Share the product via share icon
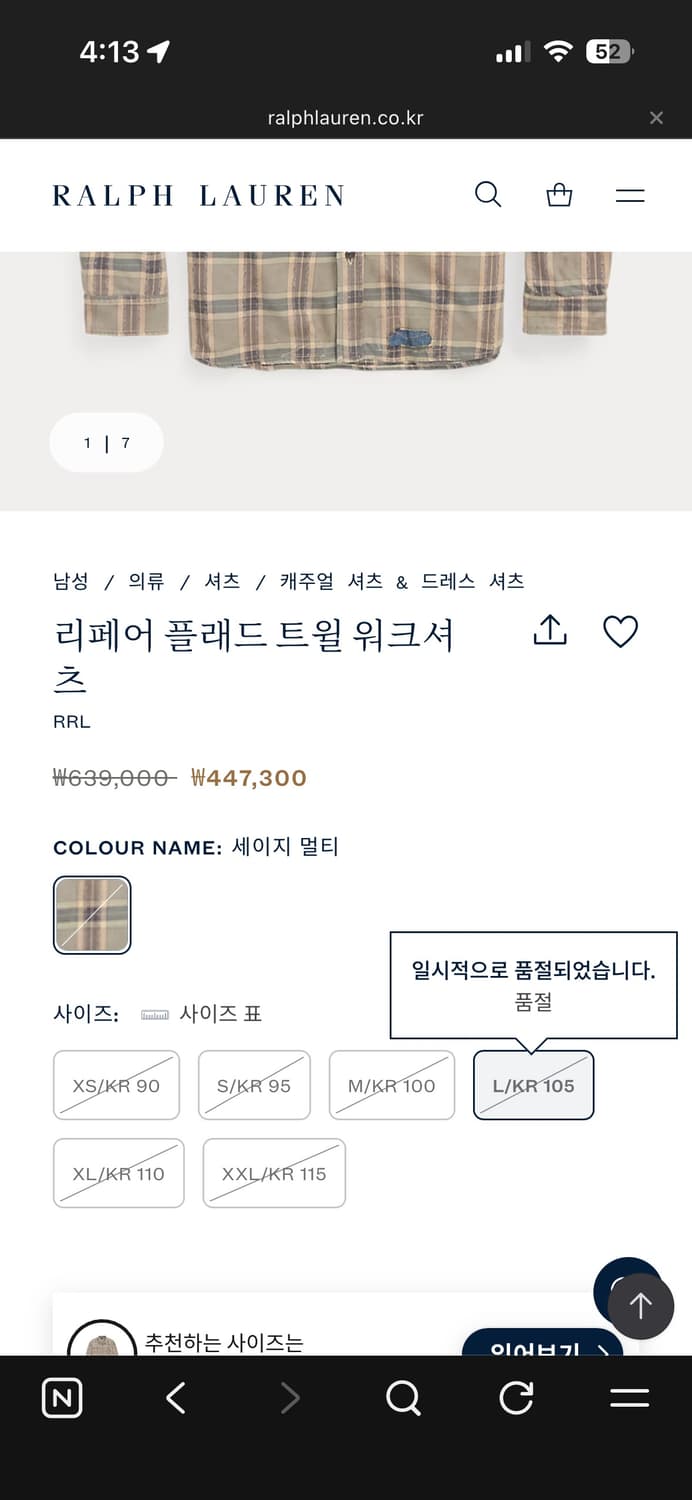Image resolution: width=692 pixels, height=1500 pixels. pos(549,631)
